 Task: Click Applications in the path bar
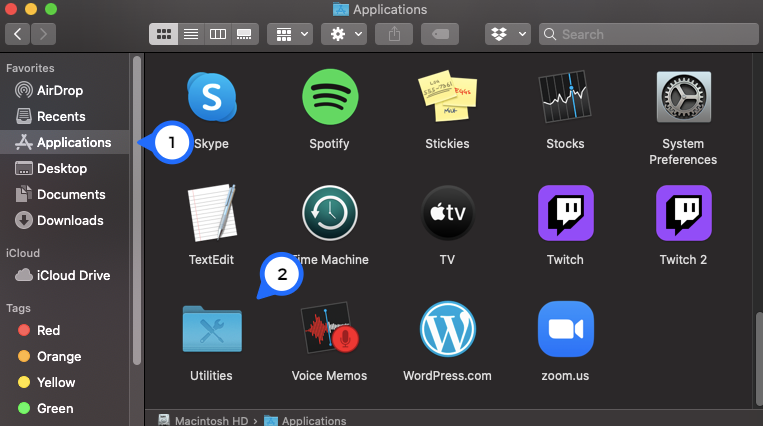pos(305,420)
